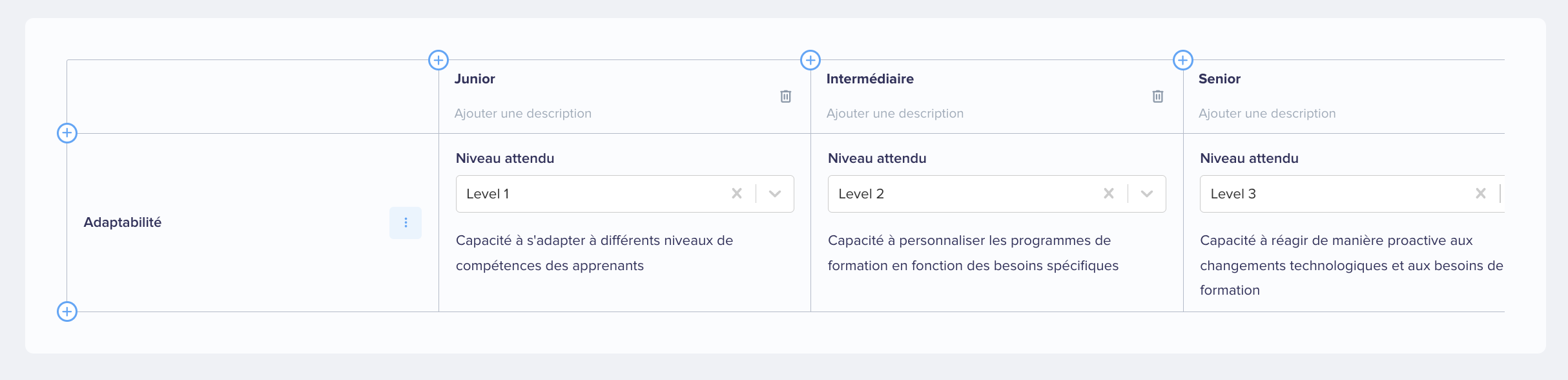Clear the Level 3 selection
1568x380 pixels.
point(1481,193)
